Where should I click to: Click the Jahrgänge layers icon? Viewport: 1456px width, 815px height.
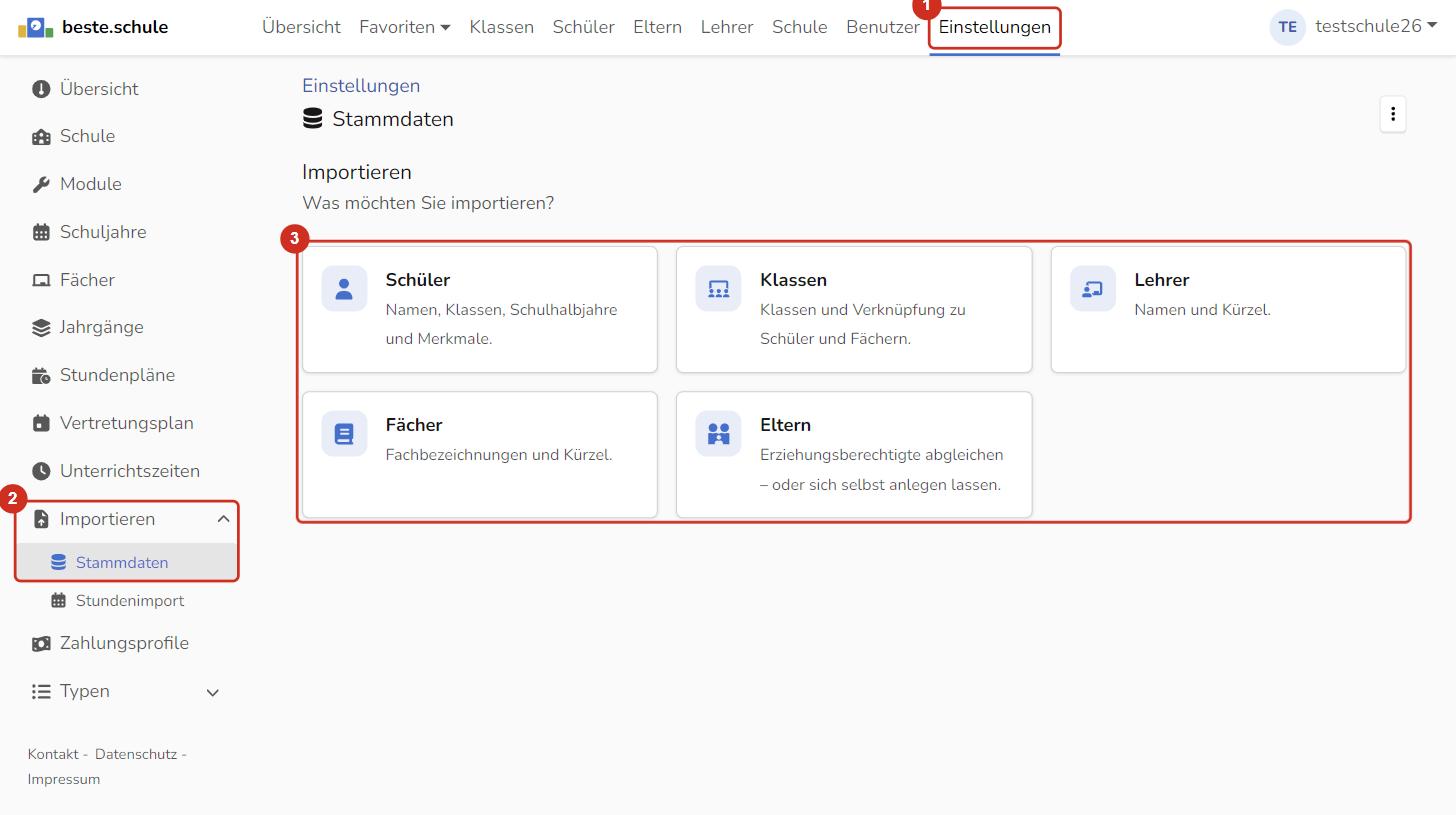pyautogui.click(x=41, y=328)
